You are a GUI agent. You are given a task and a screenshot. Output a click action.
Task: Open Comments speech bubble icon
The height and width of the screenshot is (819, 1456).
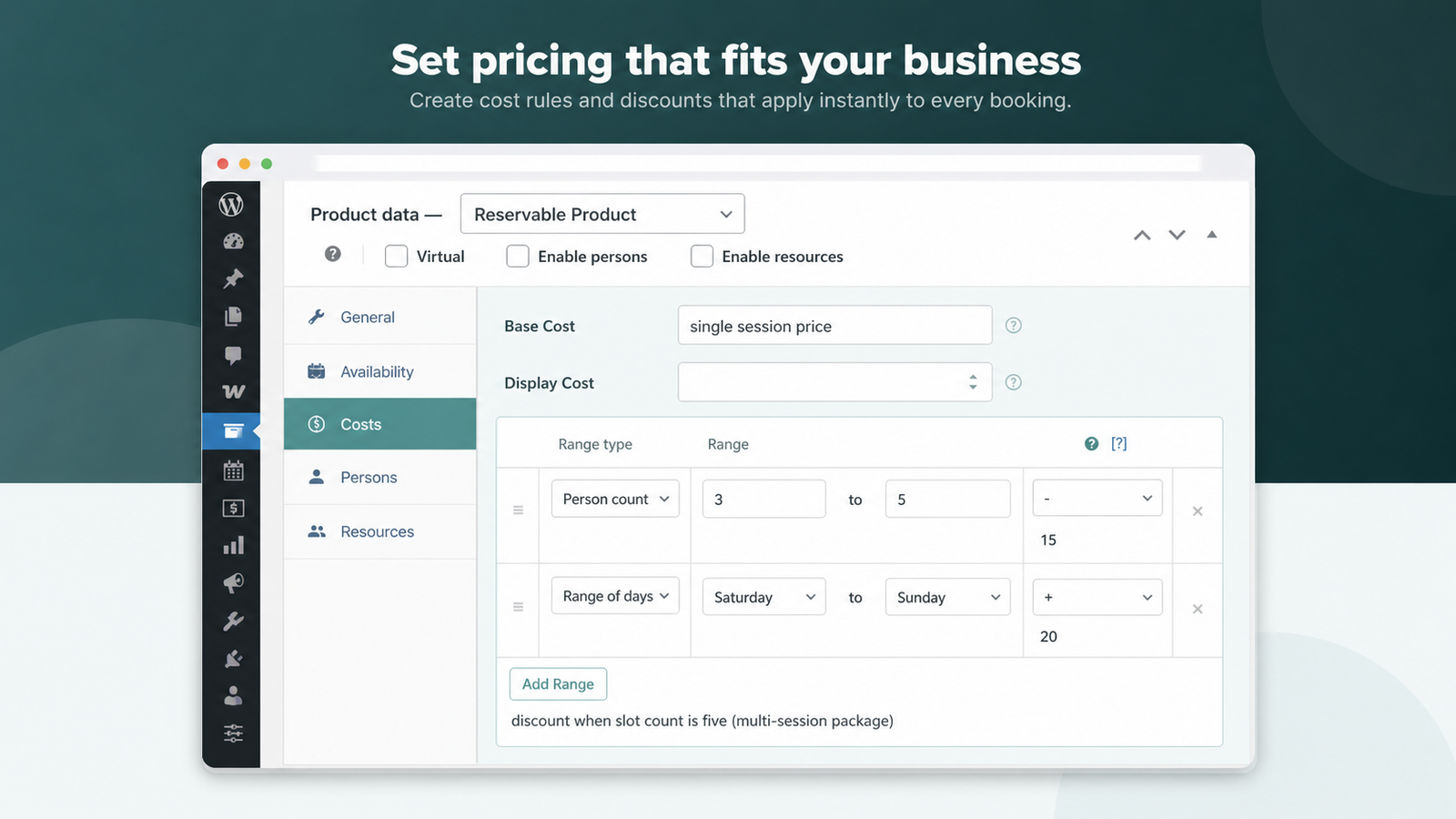pos(233,354)
